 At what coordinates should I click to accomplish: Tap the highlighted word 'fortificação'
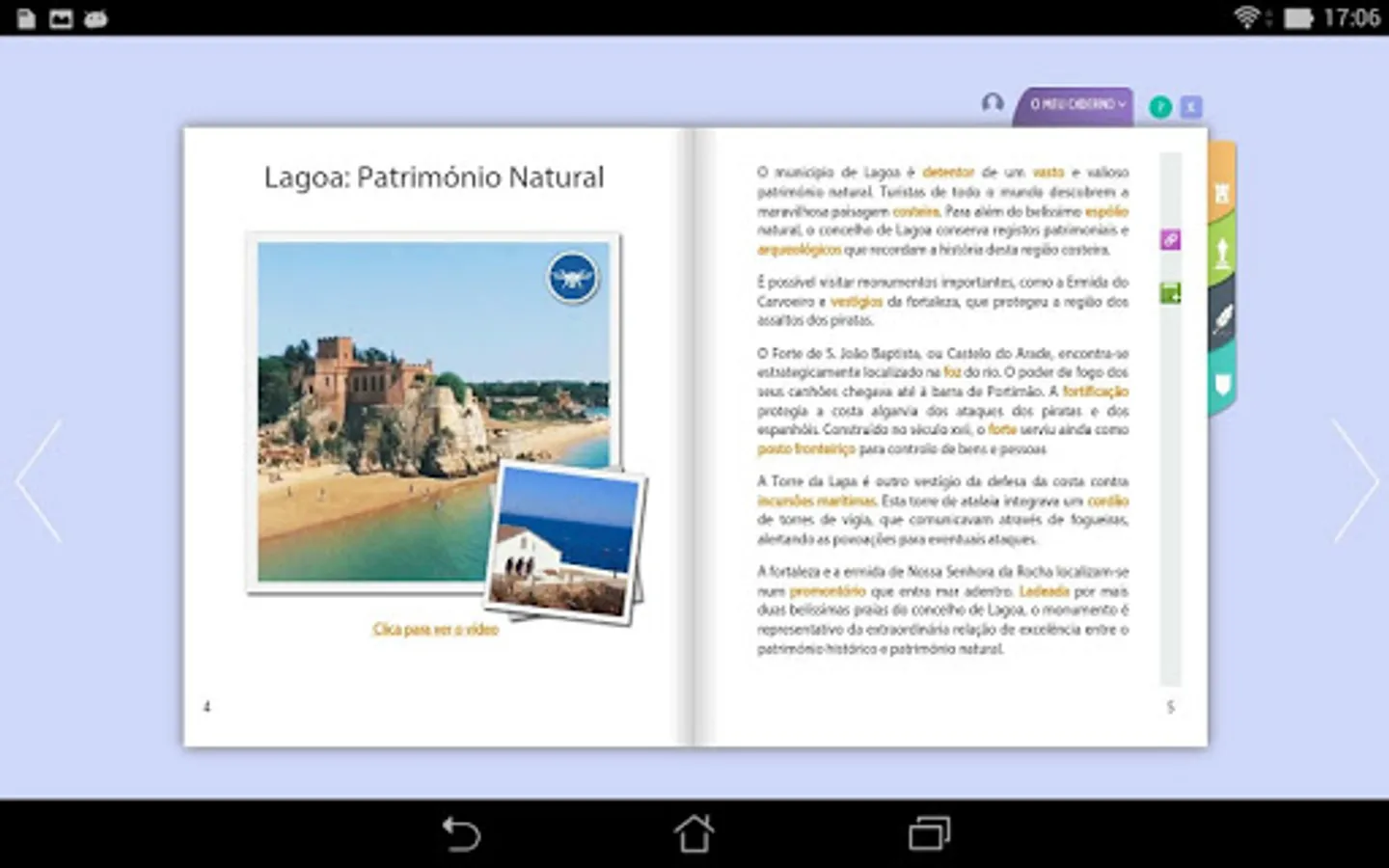coord(1095,392)
